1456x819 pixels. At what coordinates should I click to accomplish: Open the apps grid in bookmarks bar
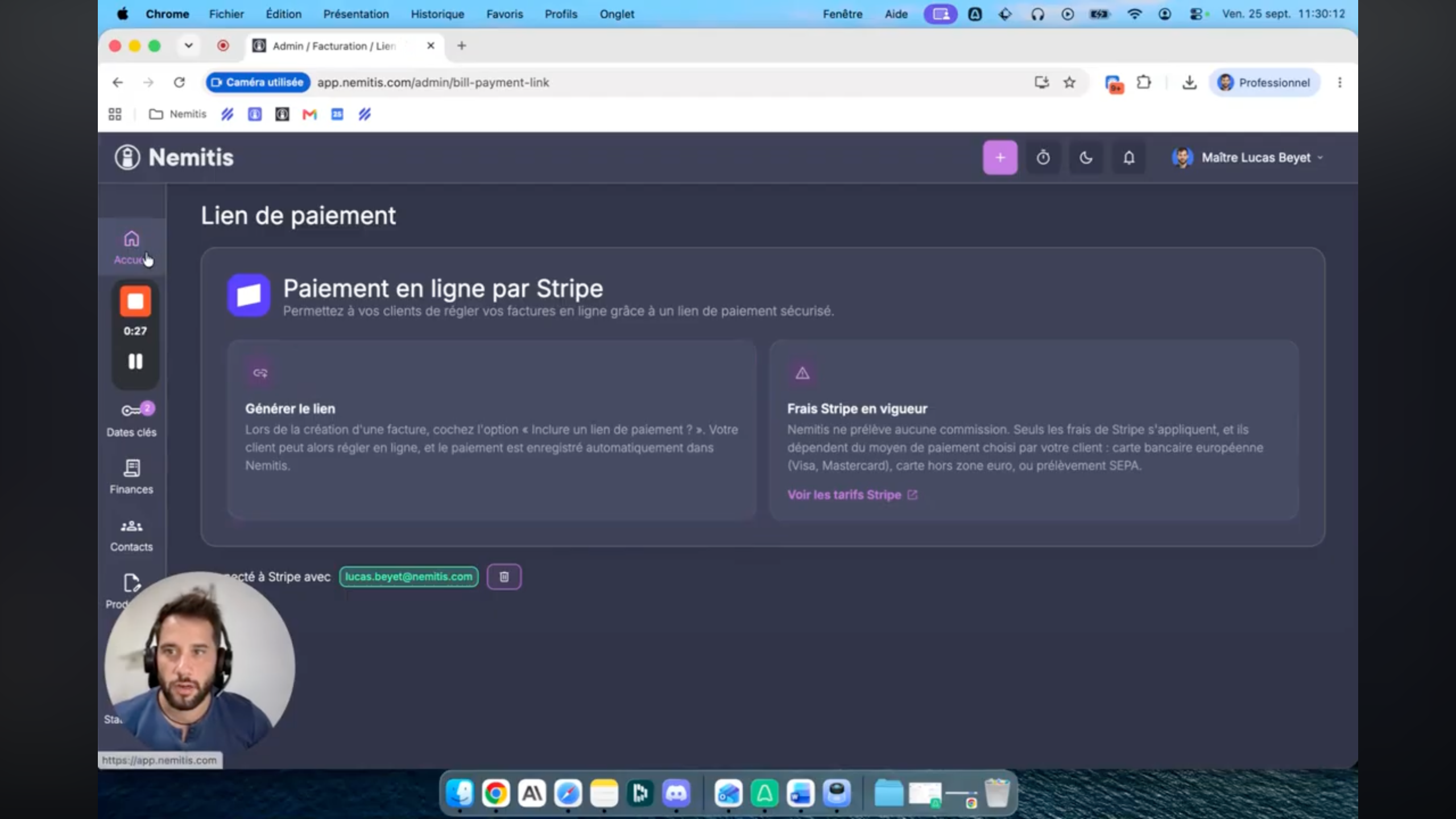115,114
